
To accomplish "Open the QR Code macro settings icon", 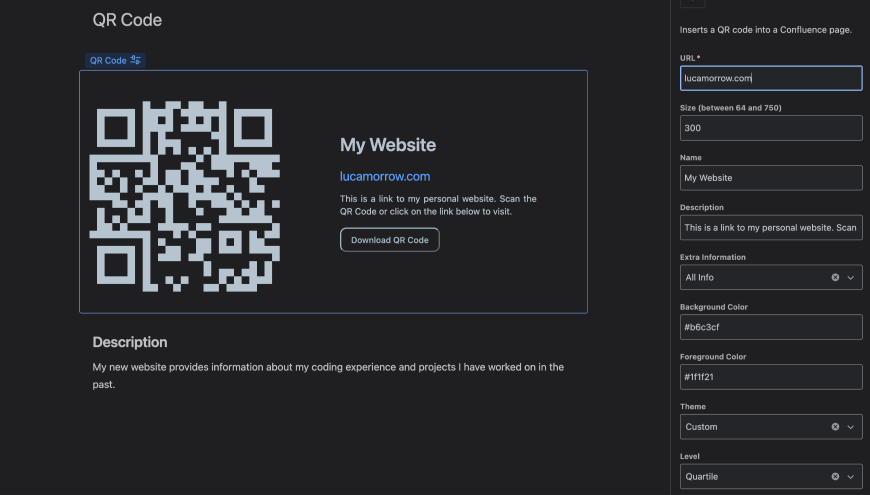I will [135, 60].
